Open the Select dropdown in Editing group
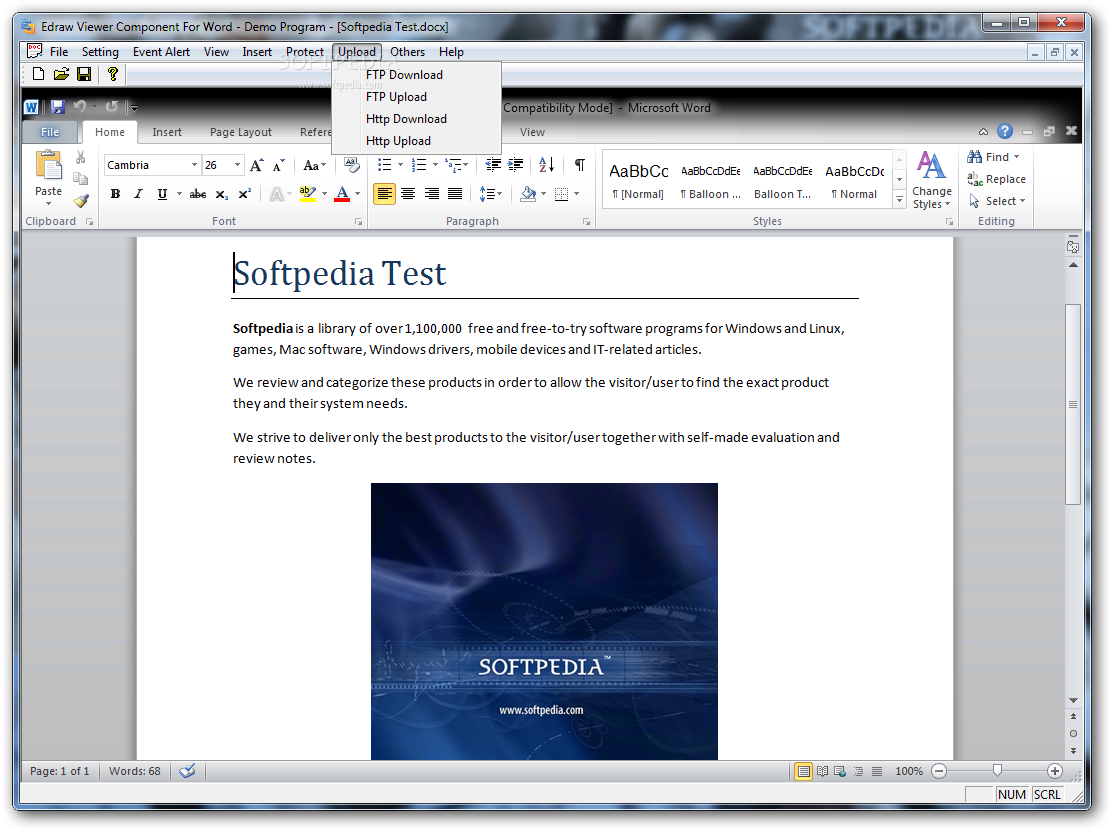Screen dimensions: 1112x831 tap(997, 201)
